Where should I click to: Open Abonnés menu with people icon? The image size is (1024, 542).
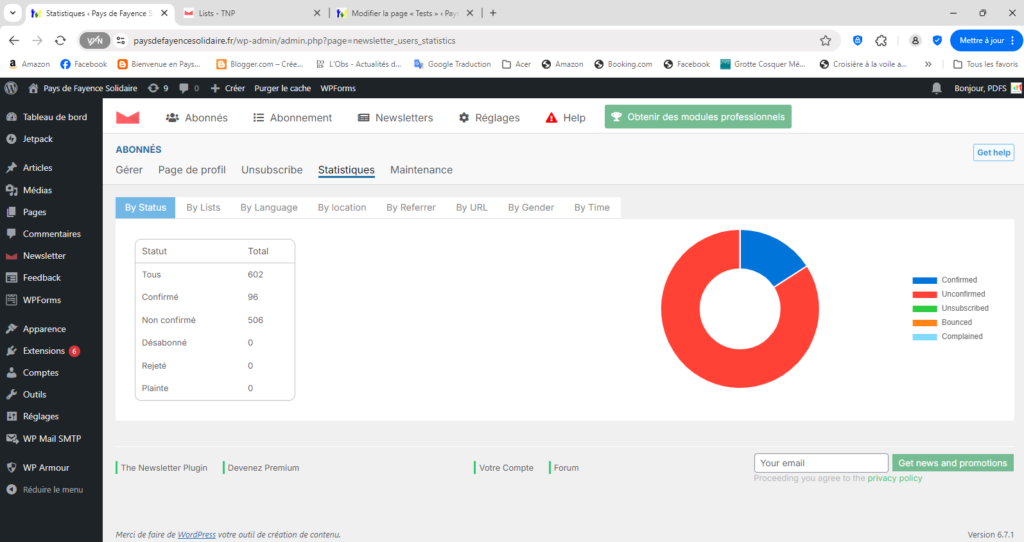pos(196,117)
